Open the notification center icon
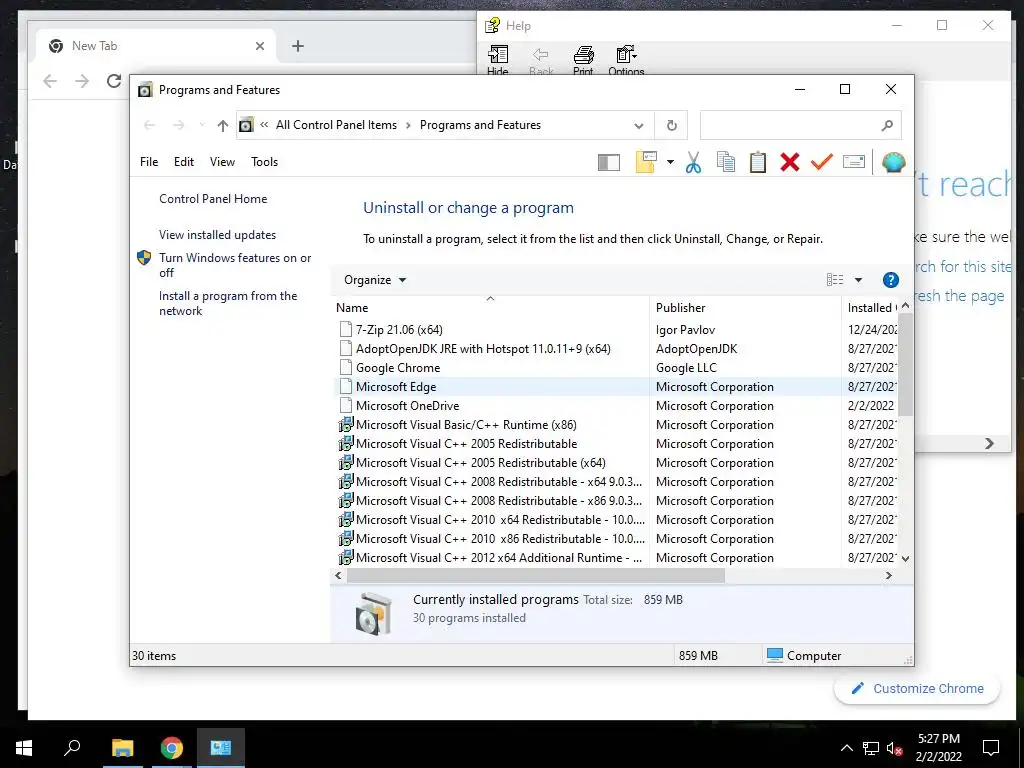This screenshot has height=768, width=1024. point(991,748)
